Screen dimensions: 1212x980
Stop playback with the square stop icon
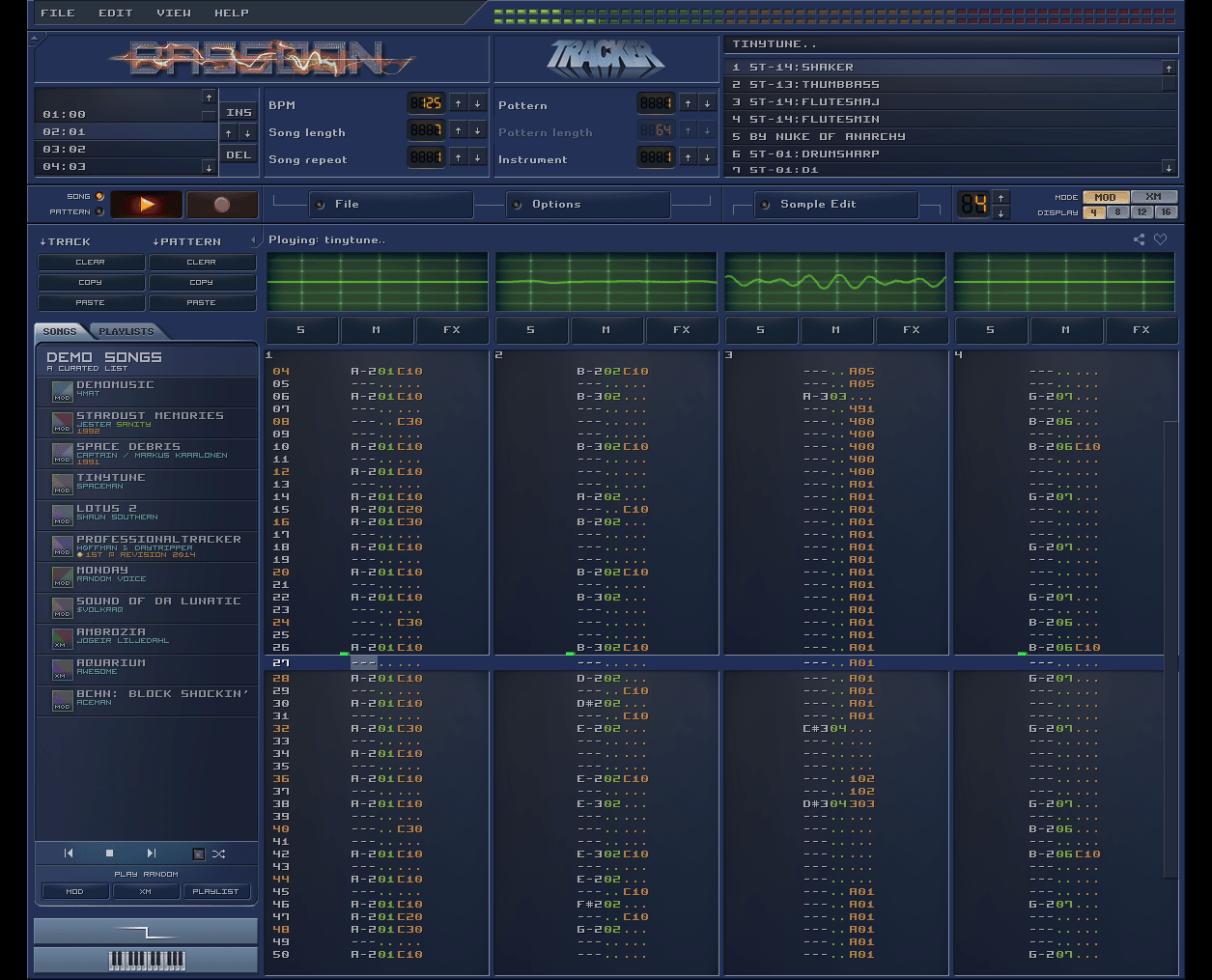coord(109,854)
